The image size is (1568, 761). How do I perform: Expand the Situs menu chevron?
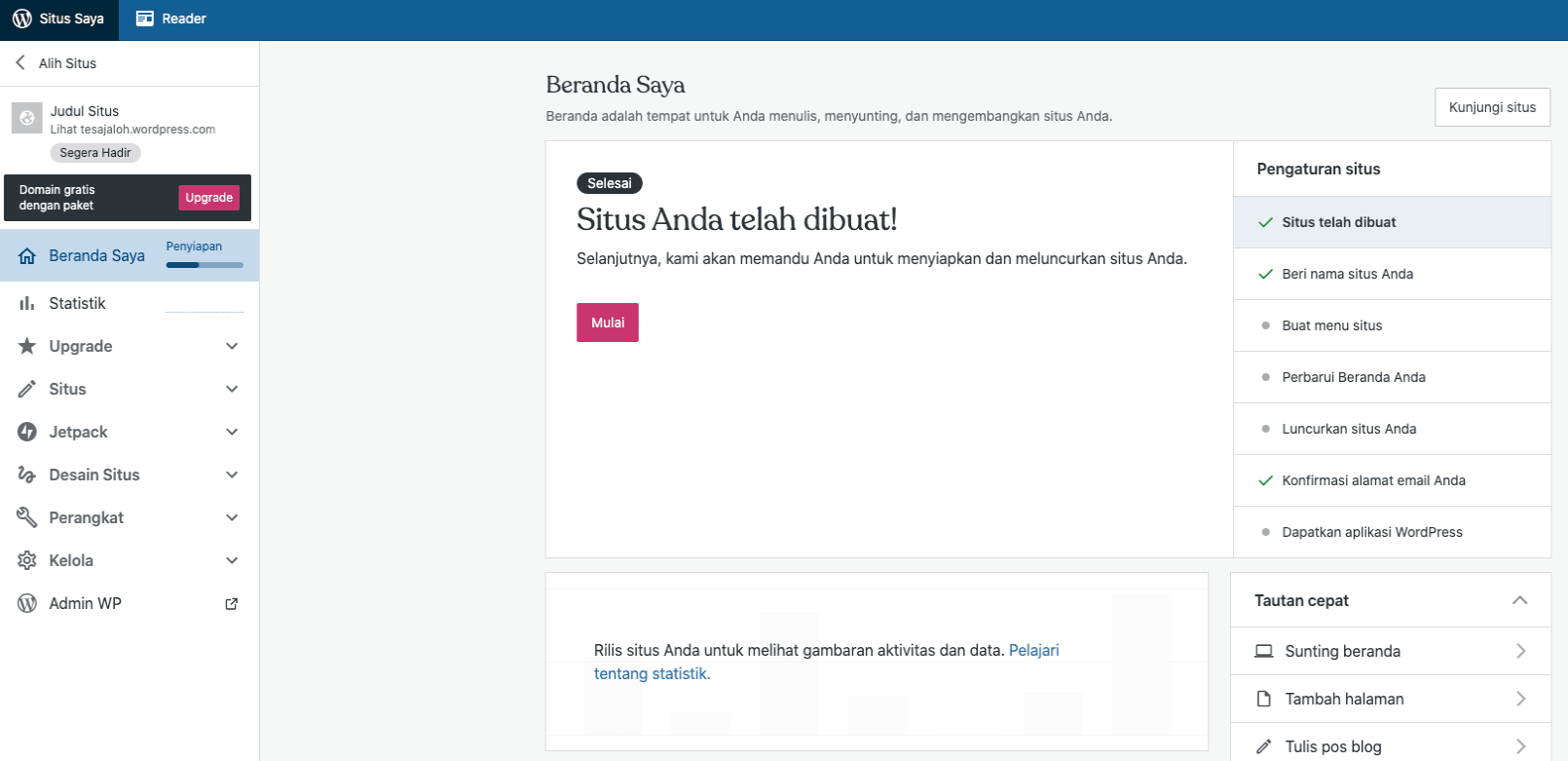(x=232, y=389)
